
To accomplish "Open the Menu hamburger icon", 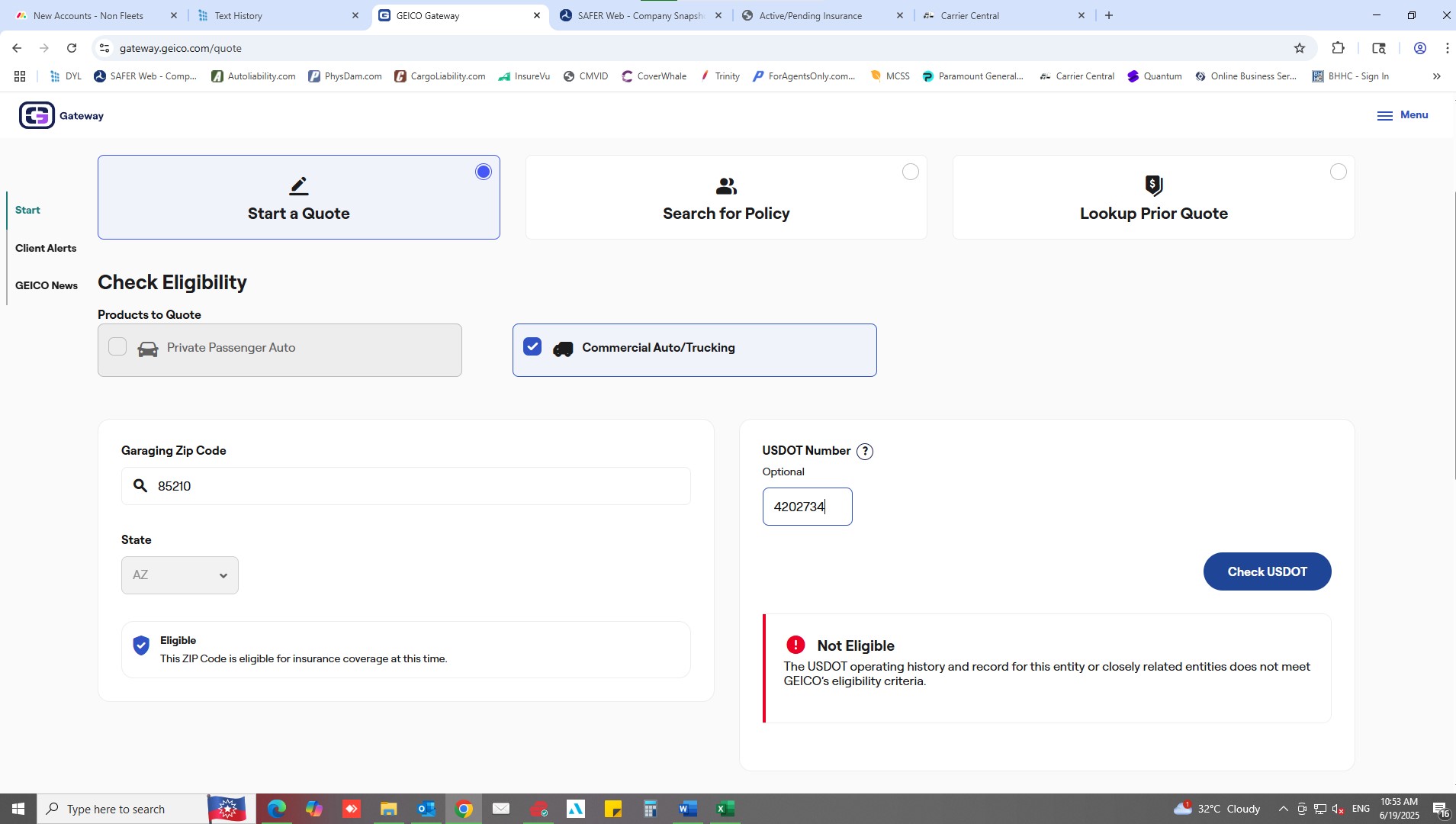I will pyautogui.click(x=1384, y=115).
